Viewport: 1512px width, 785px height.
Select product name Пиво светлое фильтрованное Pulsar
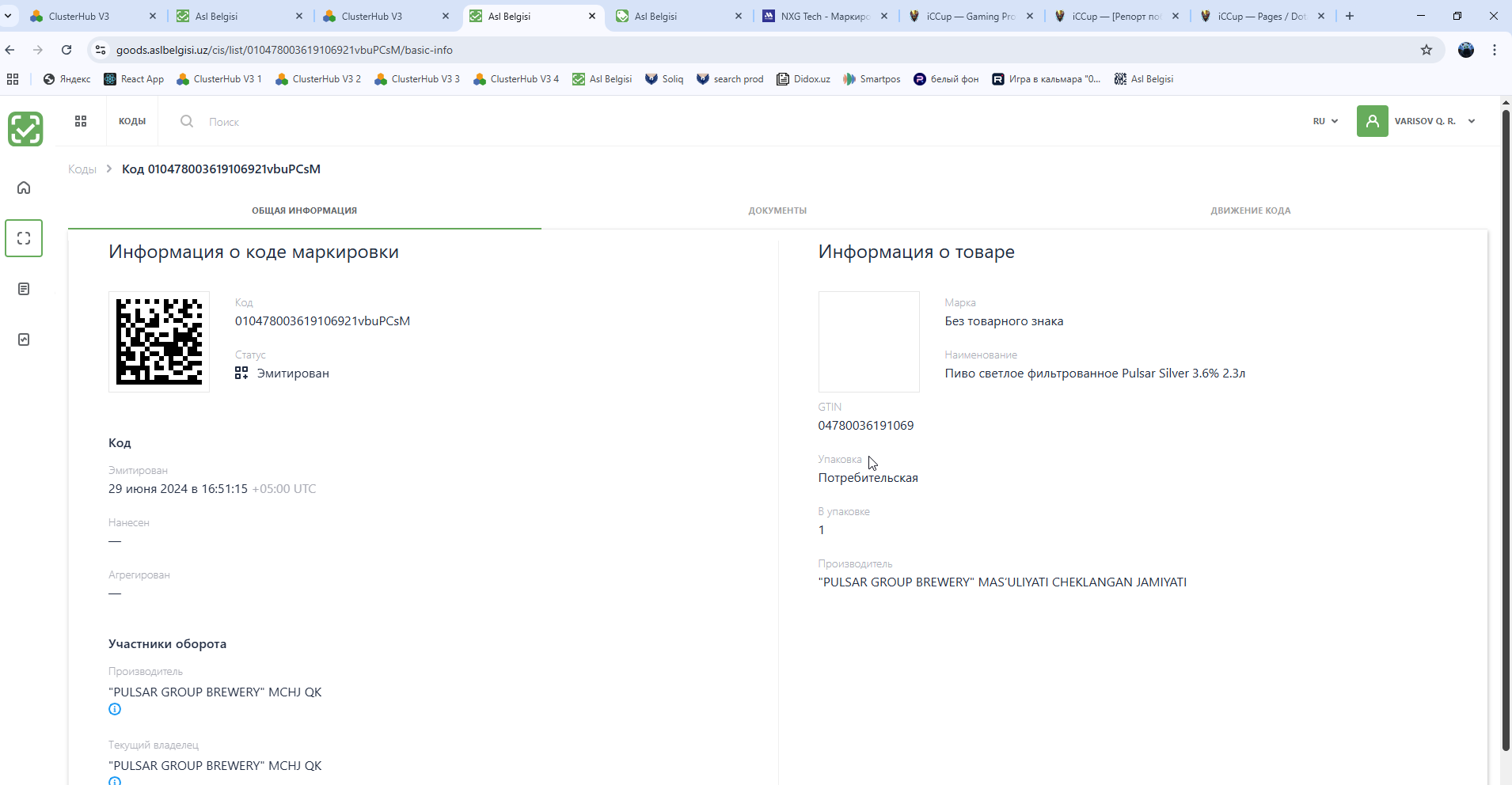[1095, 373]
